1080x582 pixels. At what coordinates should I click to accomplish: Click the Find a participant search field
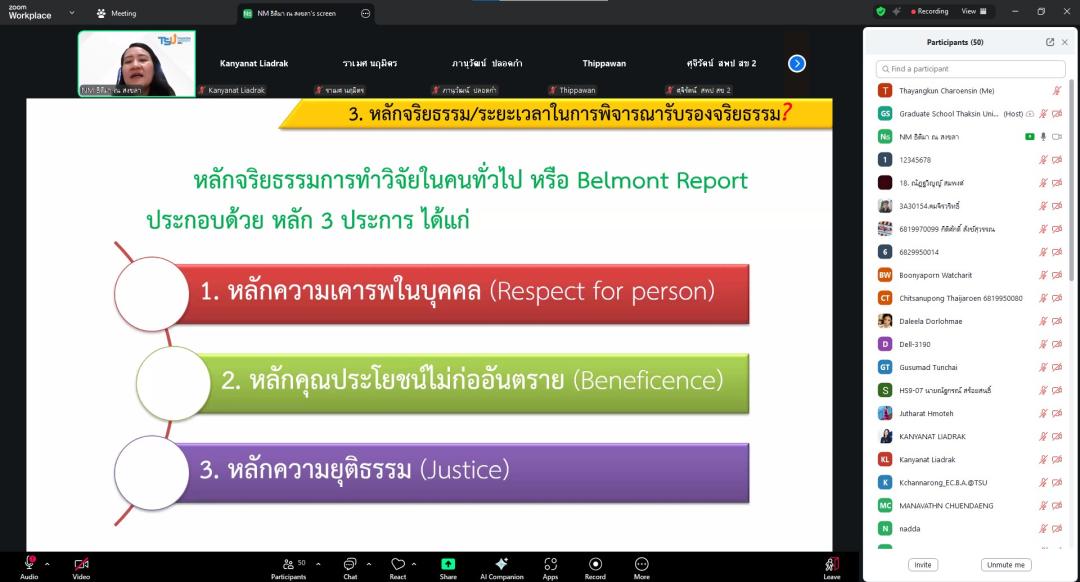click(970, 69)
